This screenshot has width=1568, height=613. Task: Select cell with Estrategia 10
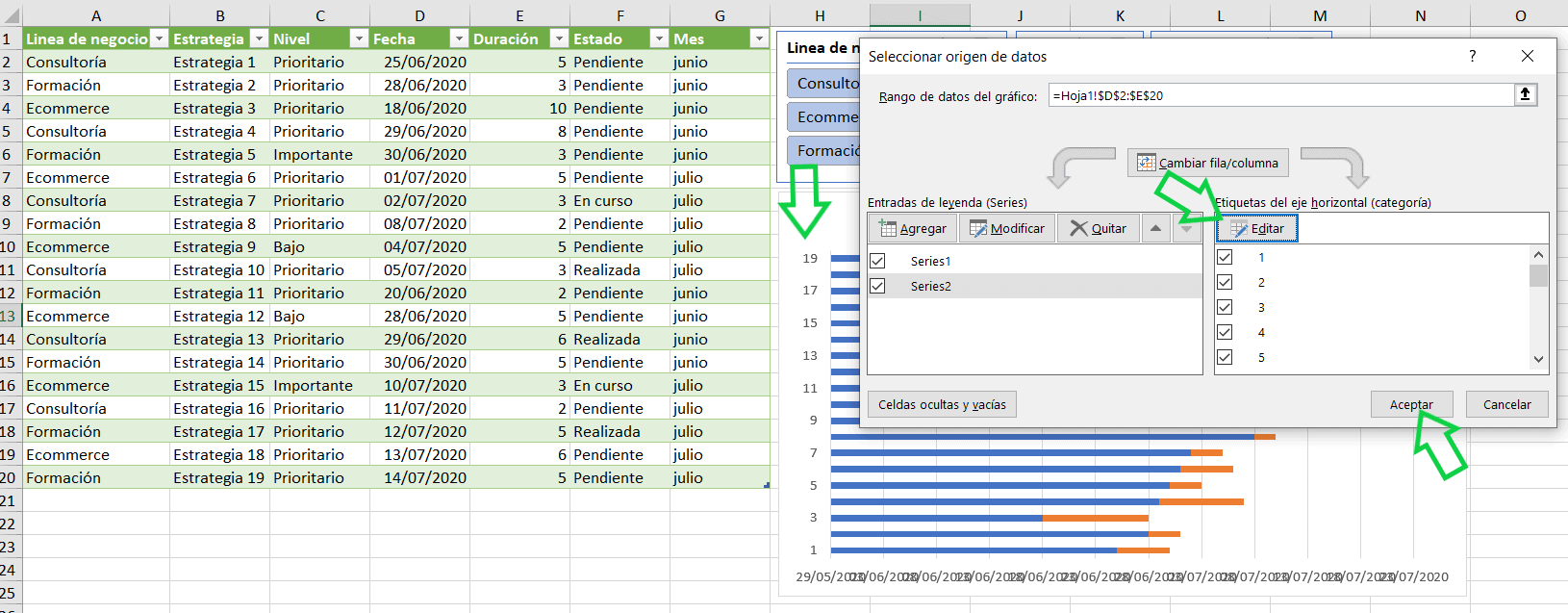pos(219,269)
